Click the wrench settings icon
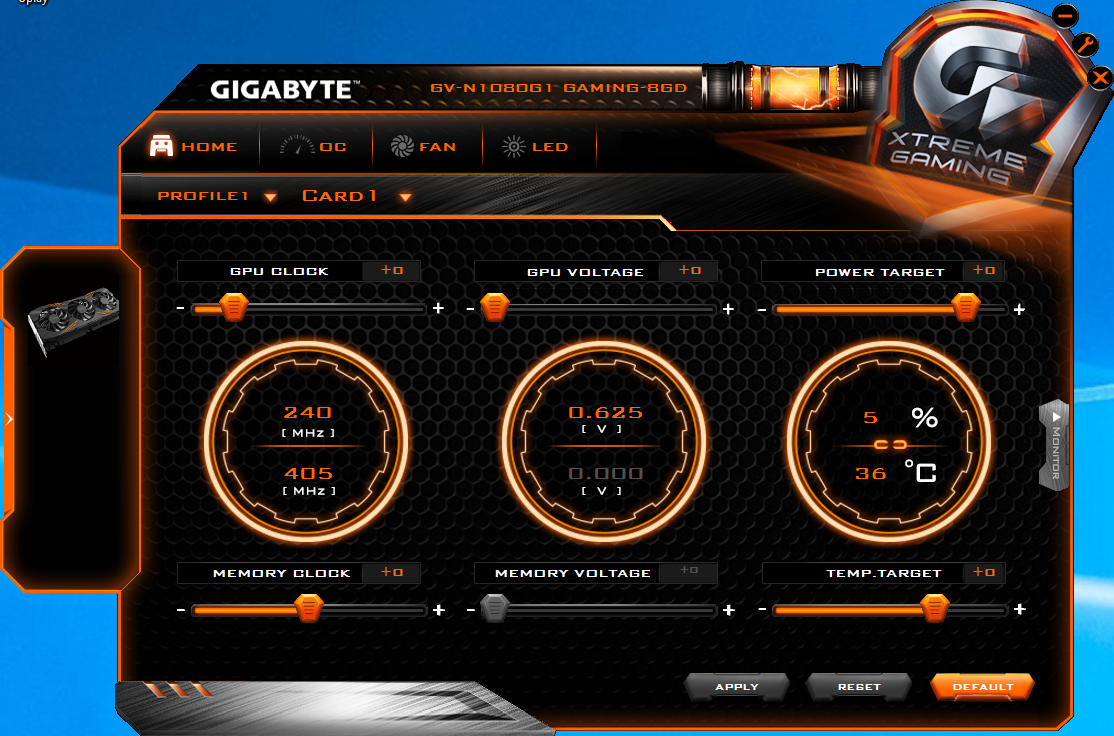 click(1085, 45)
